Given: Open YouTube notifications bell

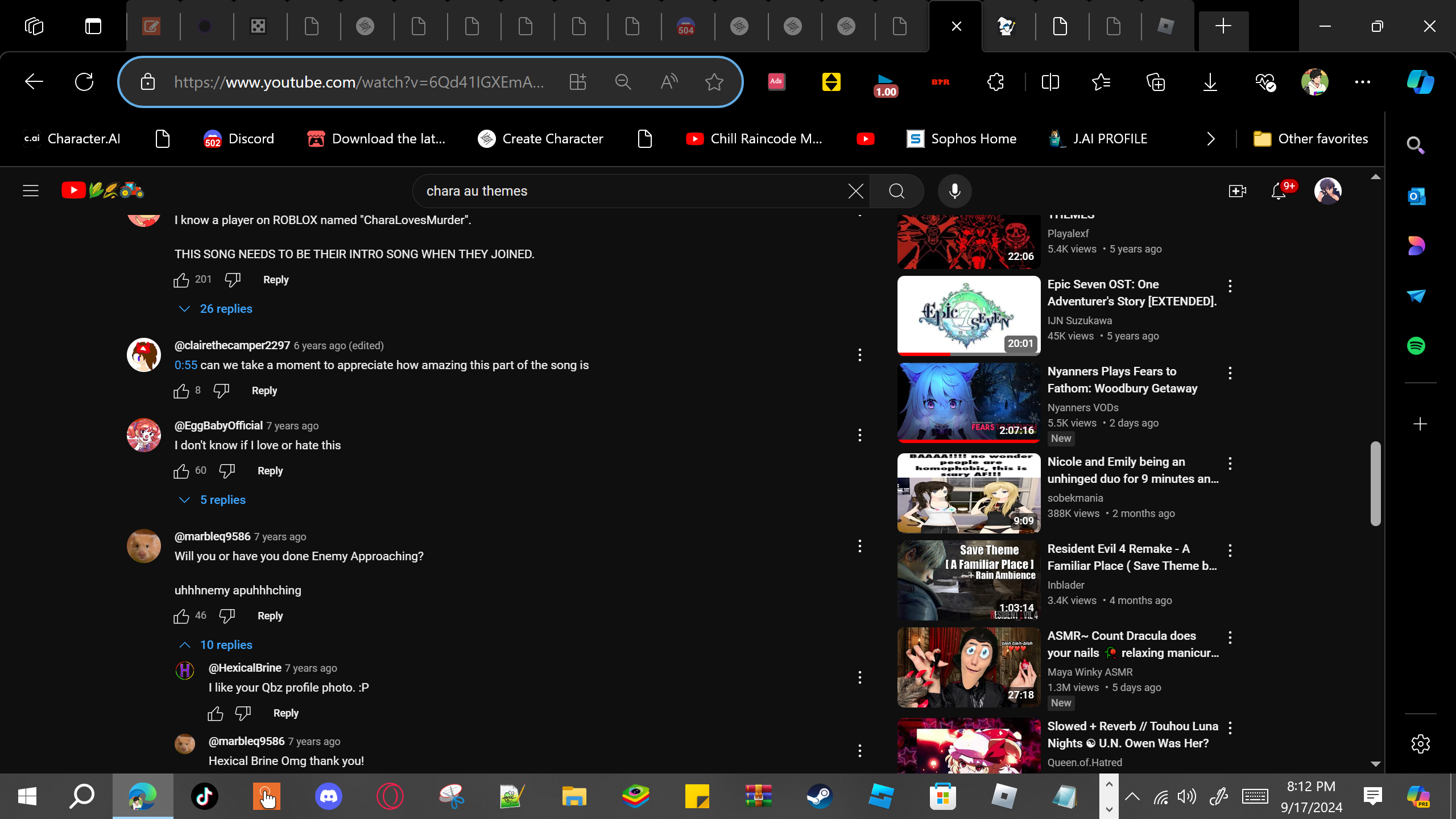Looking at the screenshot, I should 1279,191.
